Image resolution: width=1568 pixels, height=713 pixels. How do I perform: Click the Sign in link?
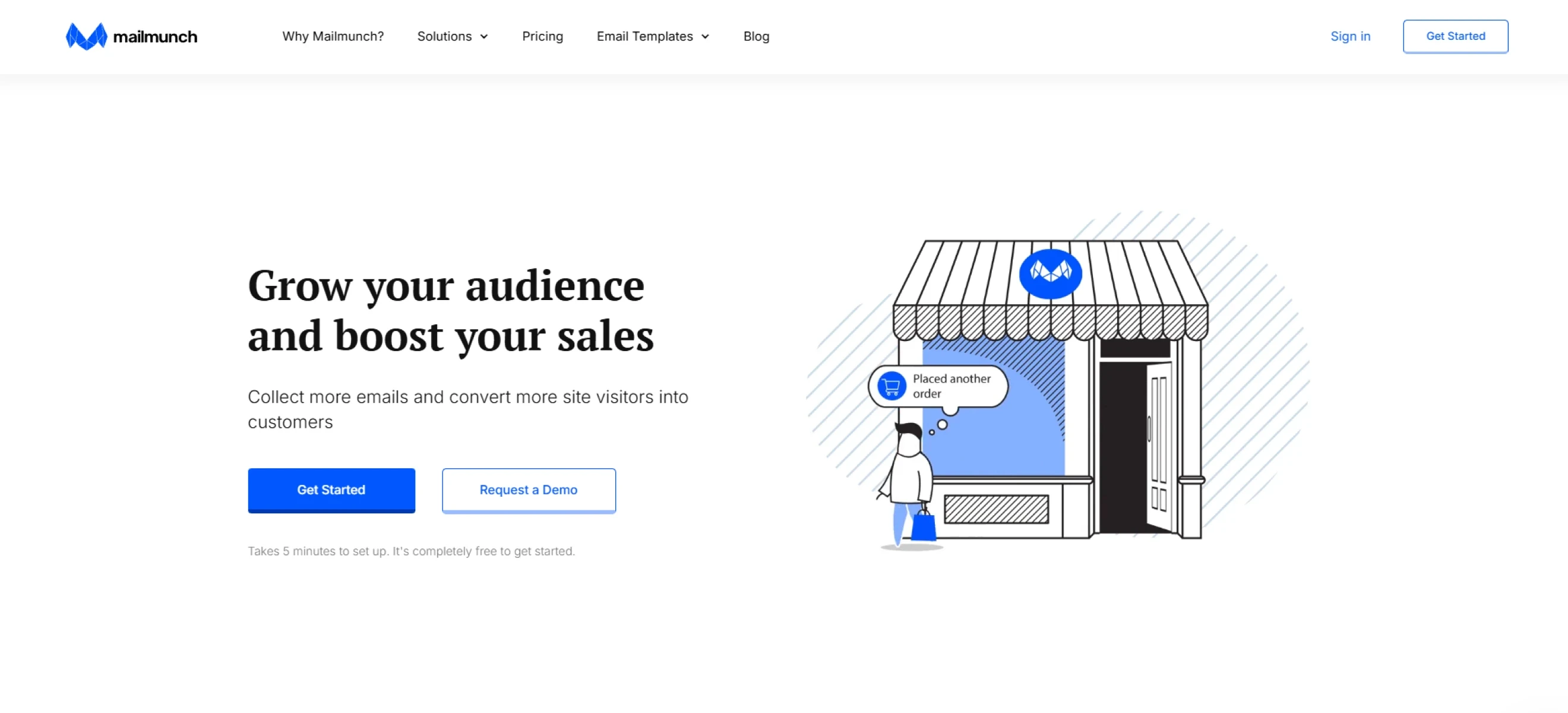pyautogui.click(x=1350, y=36)
